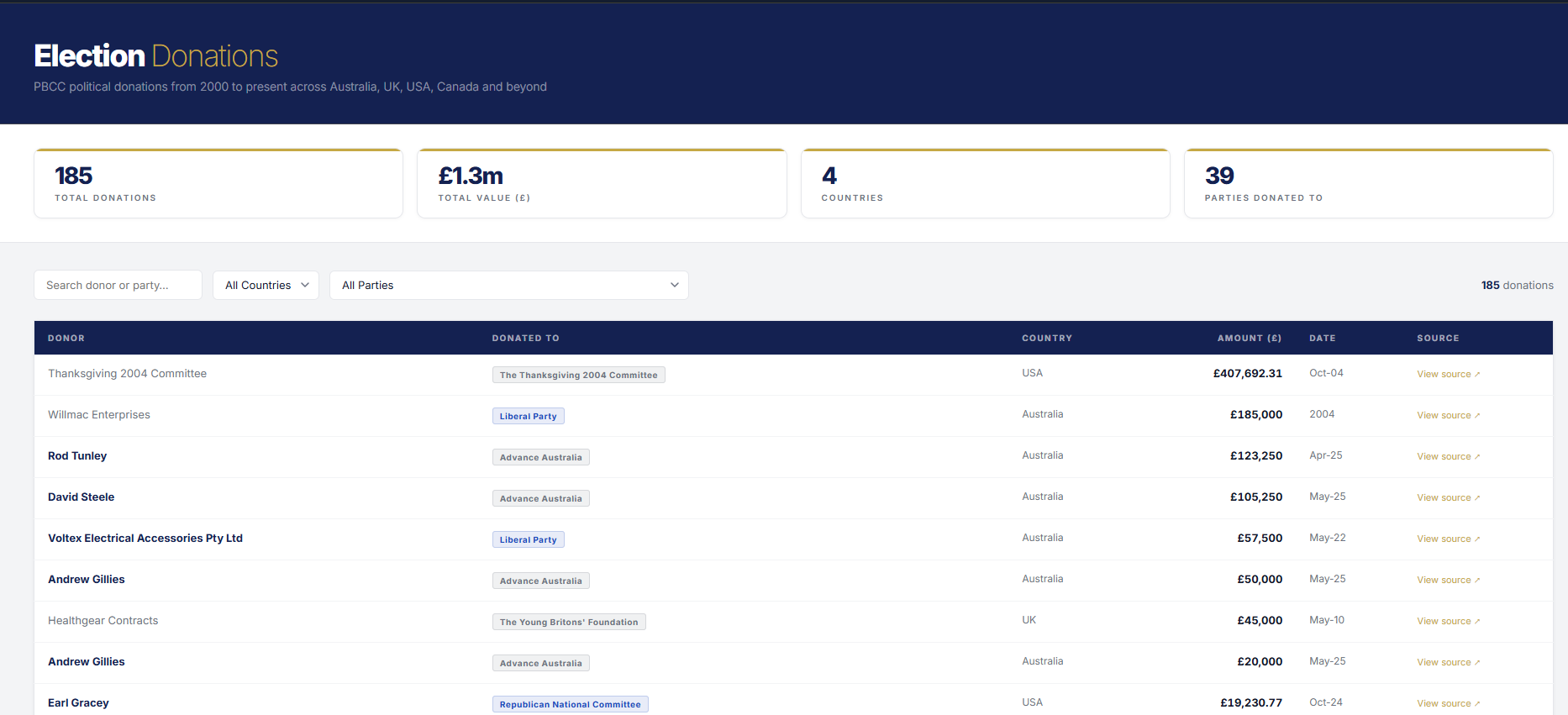Click the date May-10

1327,620
